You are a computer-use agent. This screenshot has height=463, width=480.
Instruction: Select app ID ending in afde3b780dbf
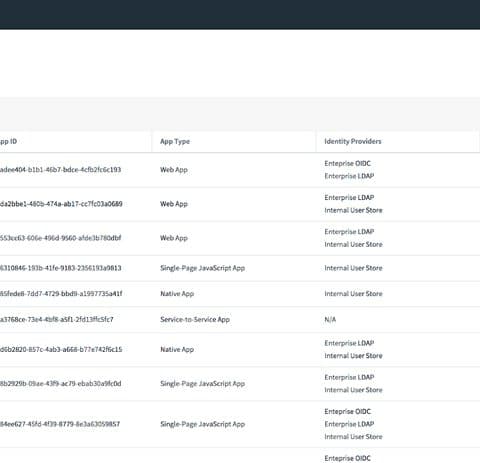(x=60, y=238)
